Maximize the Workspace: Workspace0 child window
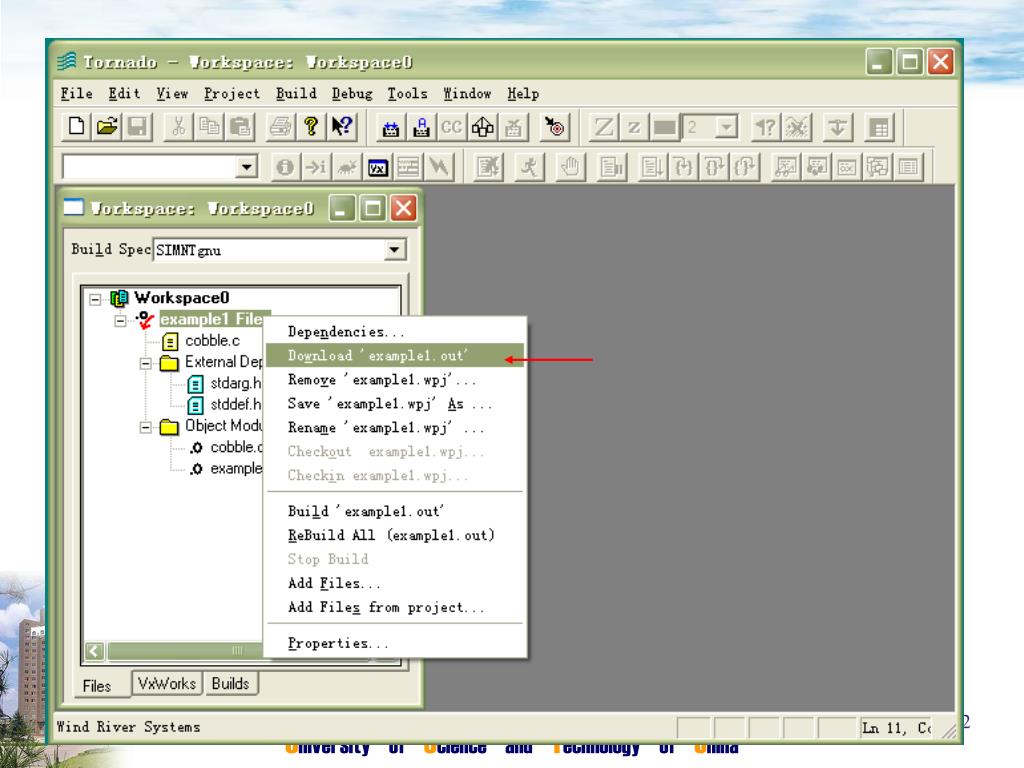The image size is (1024, 768). coord(373,208)
